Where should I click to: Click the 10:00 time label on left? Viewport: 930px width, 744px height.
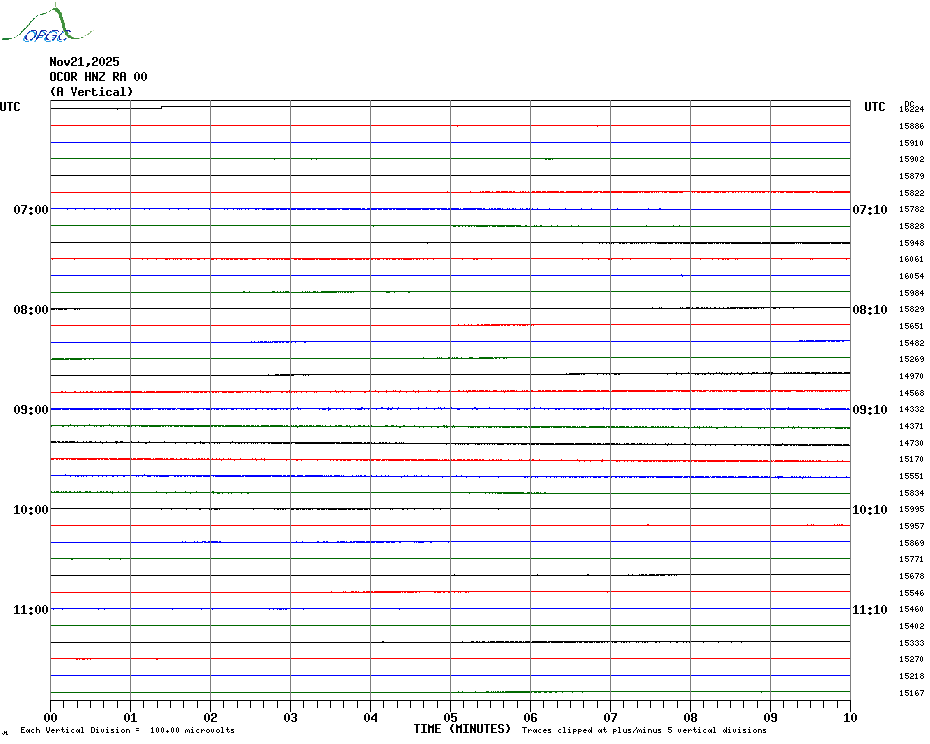(30, 510)
